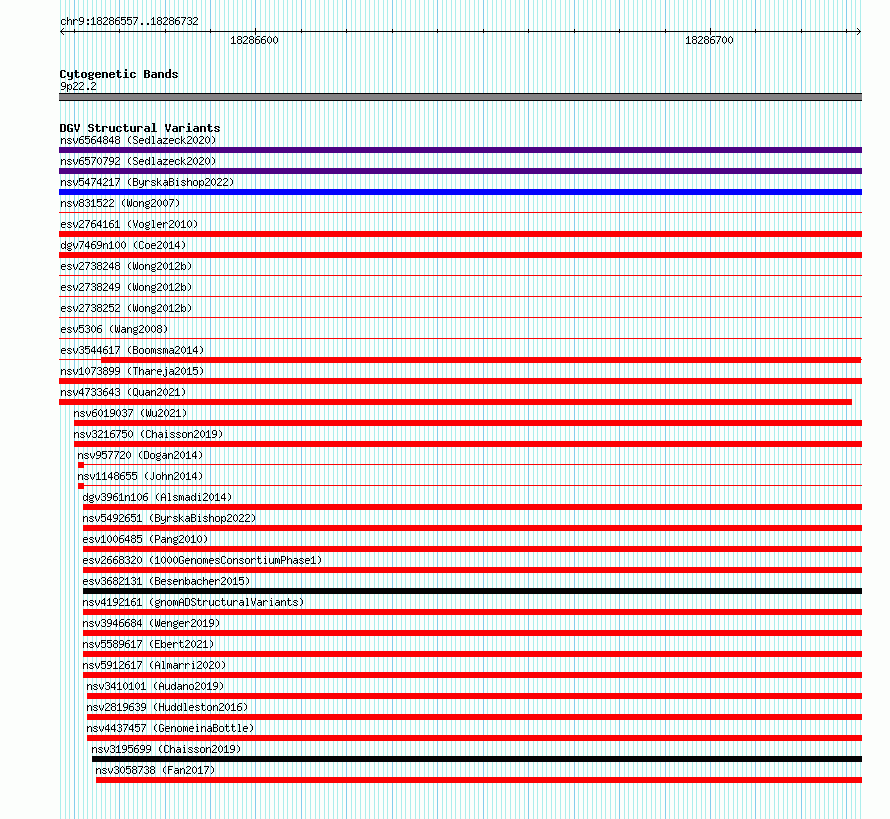The width and height of the screenshot is (890, 819).
Task: Open esv5306 (Wang2008) variant
Action: point(114,329)
